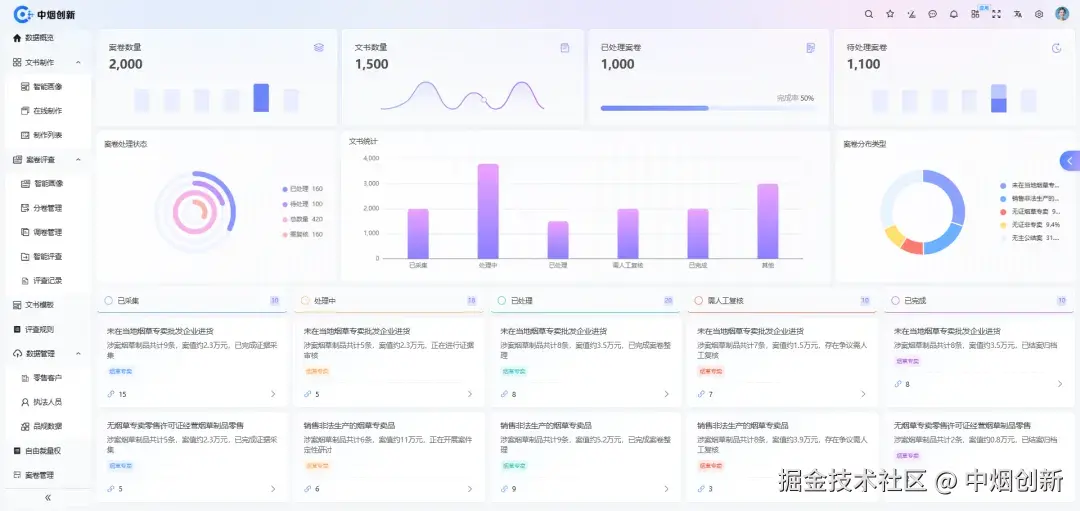This screenshot has width=1080, height=511.
Task: Click the status circle beside 已采集
Action: (x=108, y=300)
